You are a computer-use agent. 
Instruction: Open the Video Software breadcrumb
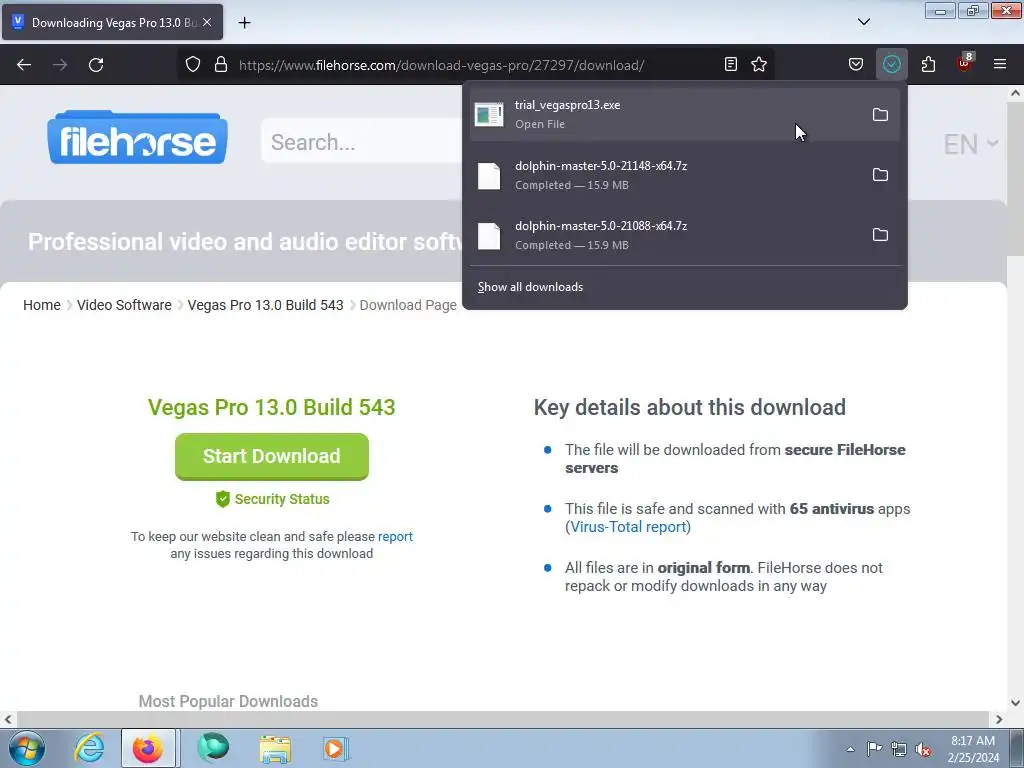pyautogui.click(x=124, y=305)
